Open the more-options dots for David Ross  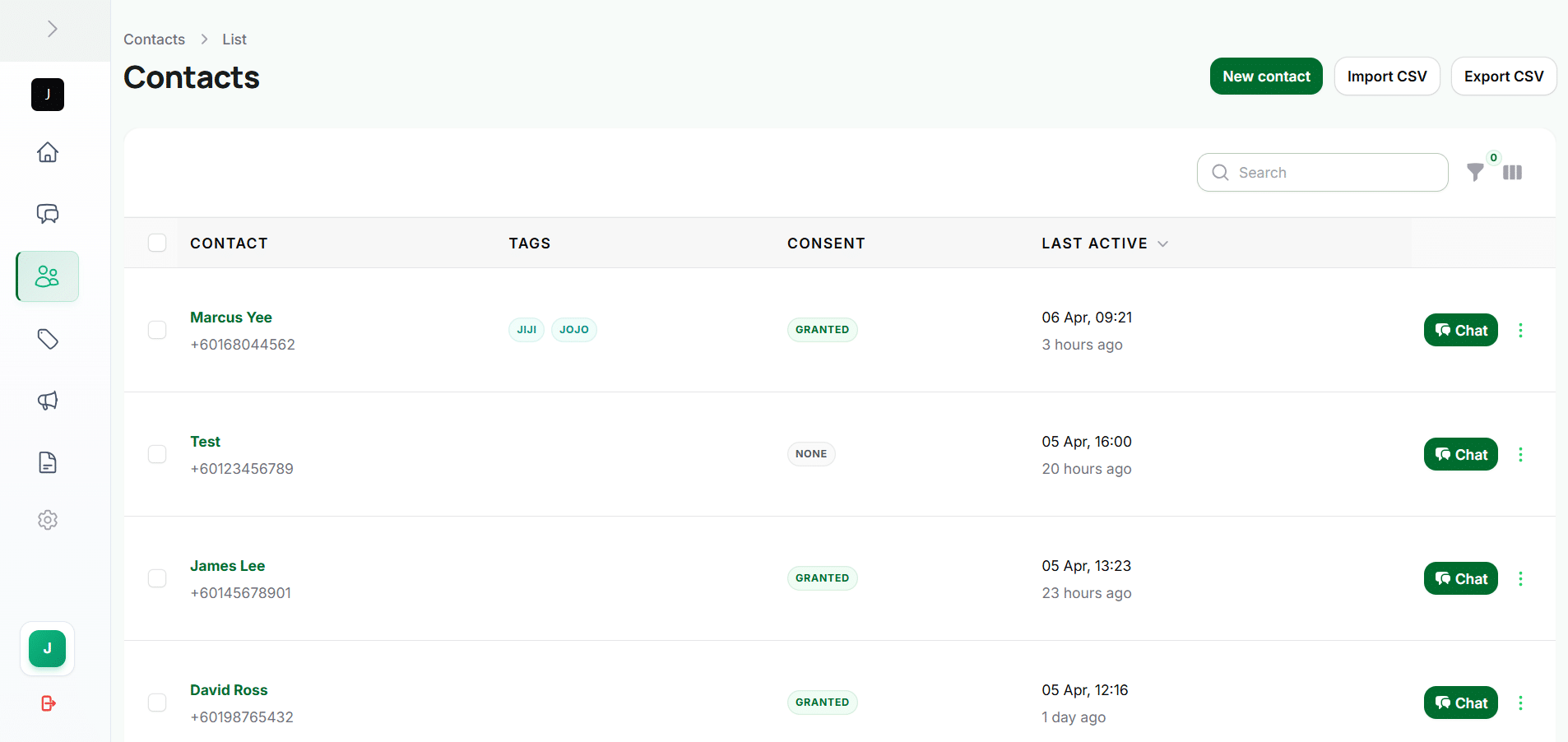[1520, 703]
